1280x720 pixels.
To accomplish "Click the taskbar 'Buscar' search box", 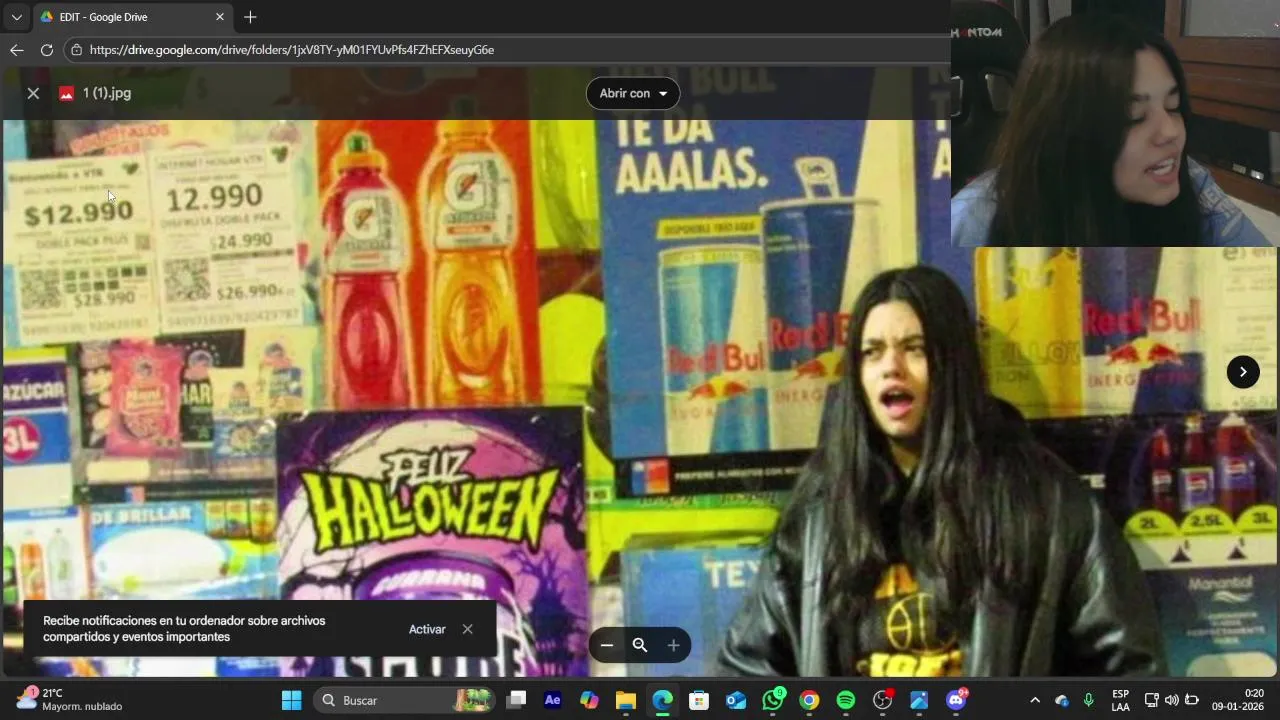I will click(405, 700).
